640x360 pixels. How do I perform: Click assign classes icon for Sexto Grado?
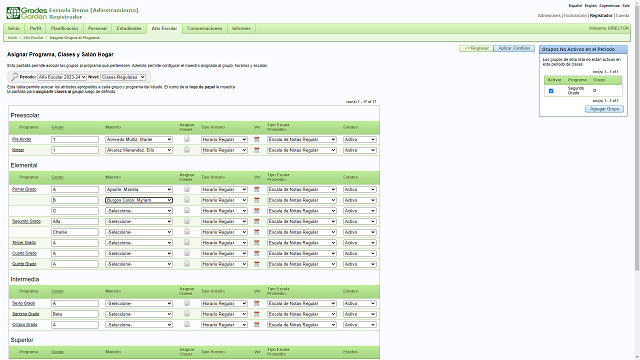(x=187, y=303)
